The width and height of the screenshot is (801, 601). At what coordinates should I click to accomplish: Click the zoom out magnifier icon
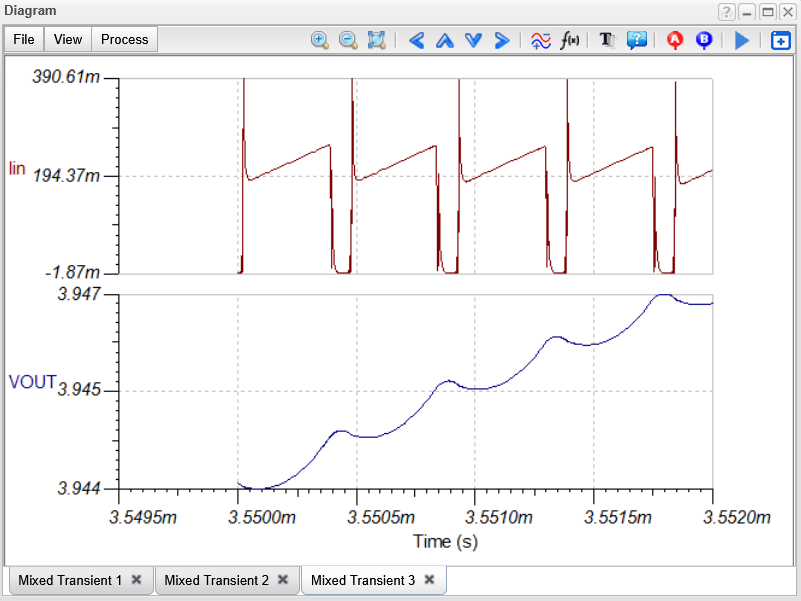pyautogui.click(x=348, y=40)
